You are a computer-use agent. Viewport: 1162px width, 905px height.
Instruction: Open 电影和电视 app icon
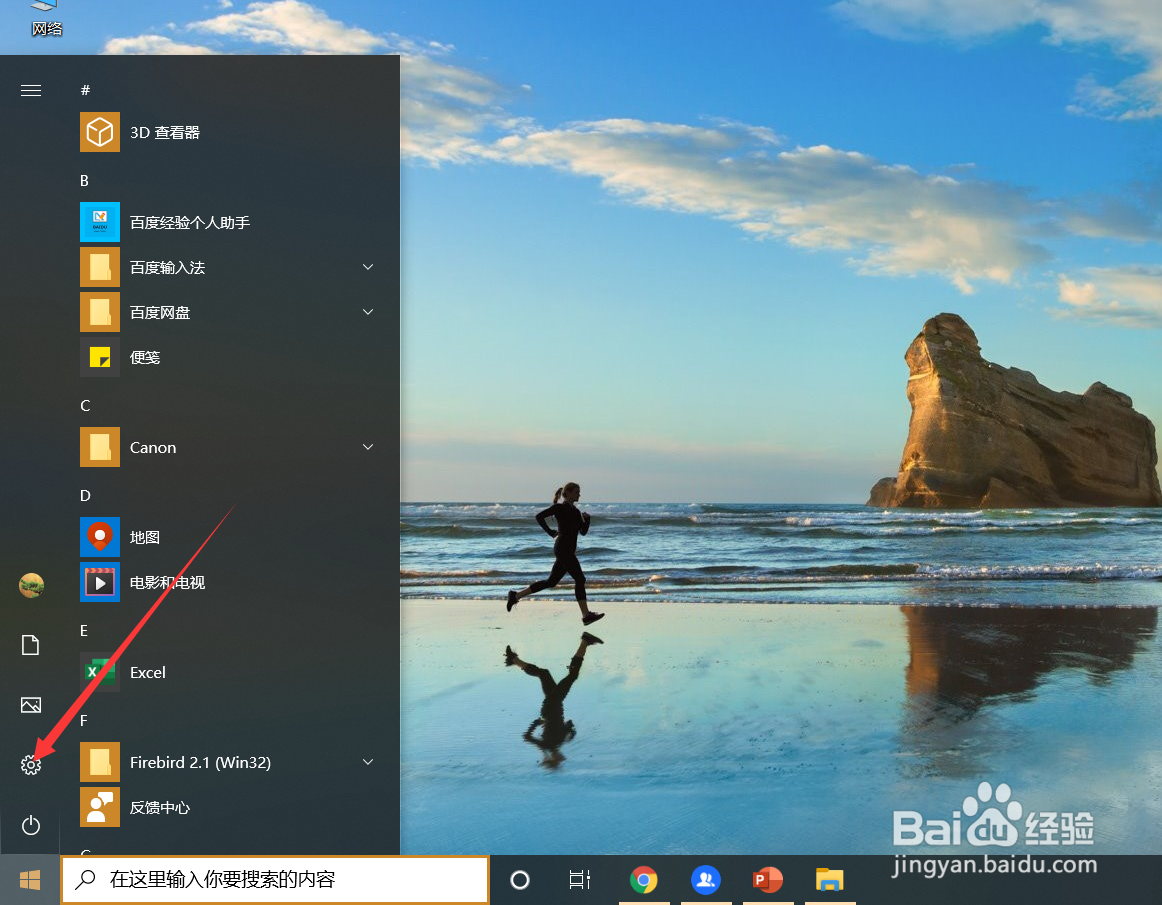[x=100, y=582]
